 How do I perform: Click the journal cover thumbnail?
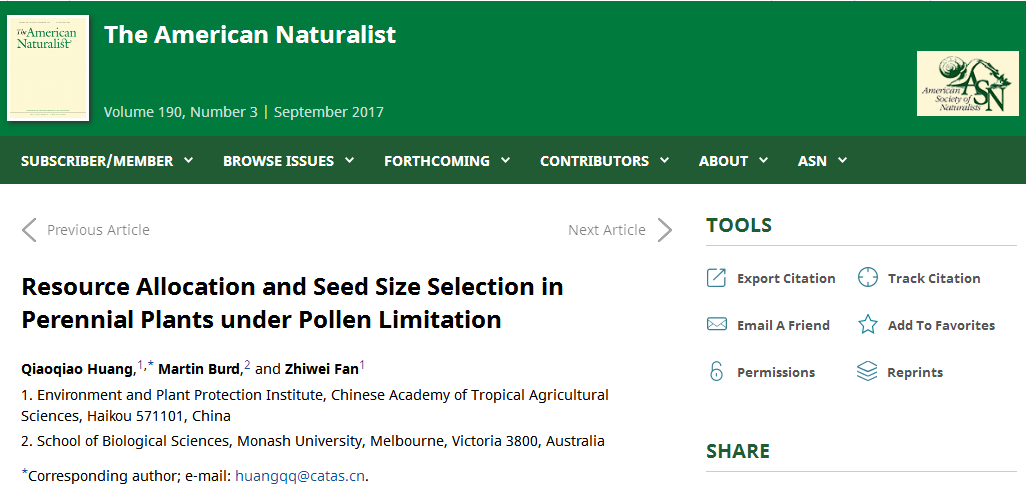[x=48, y=68]
